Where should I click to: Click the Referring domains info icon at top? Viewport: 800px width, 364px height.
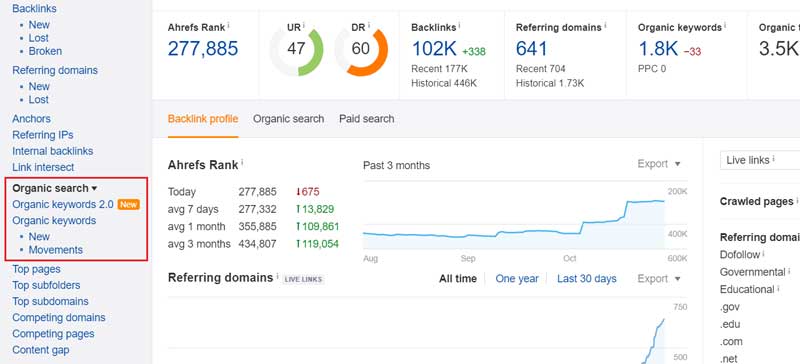pyautogui.click(x=605, y=25)
